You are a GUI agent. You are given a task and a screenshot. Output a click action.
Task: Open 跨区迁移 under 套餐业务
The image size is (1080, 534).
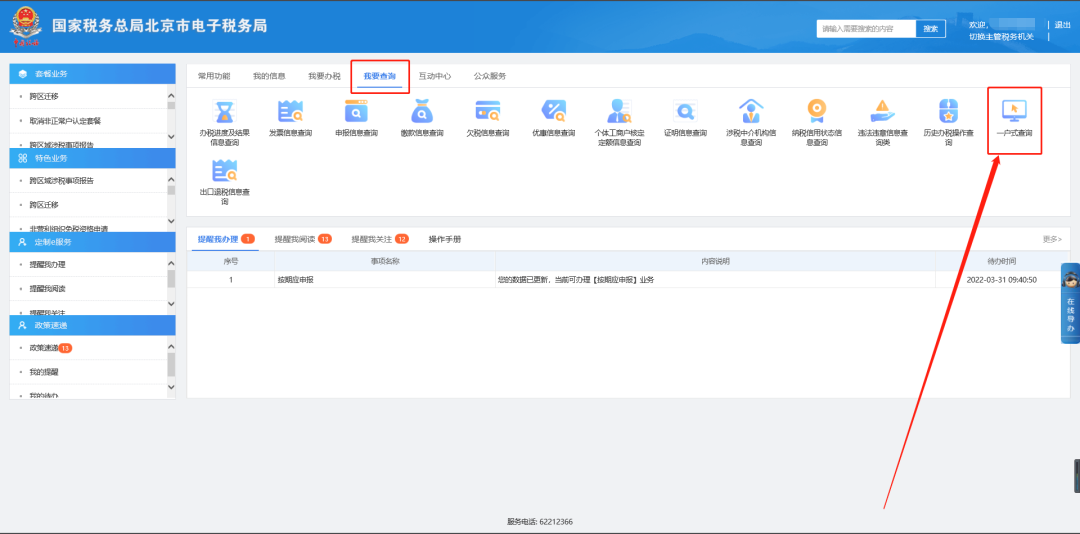point(44,96)
